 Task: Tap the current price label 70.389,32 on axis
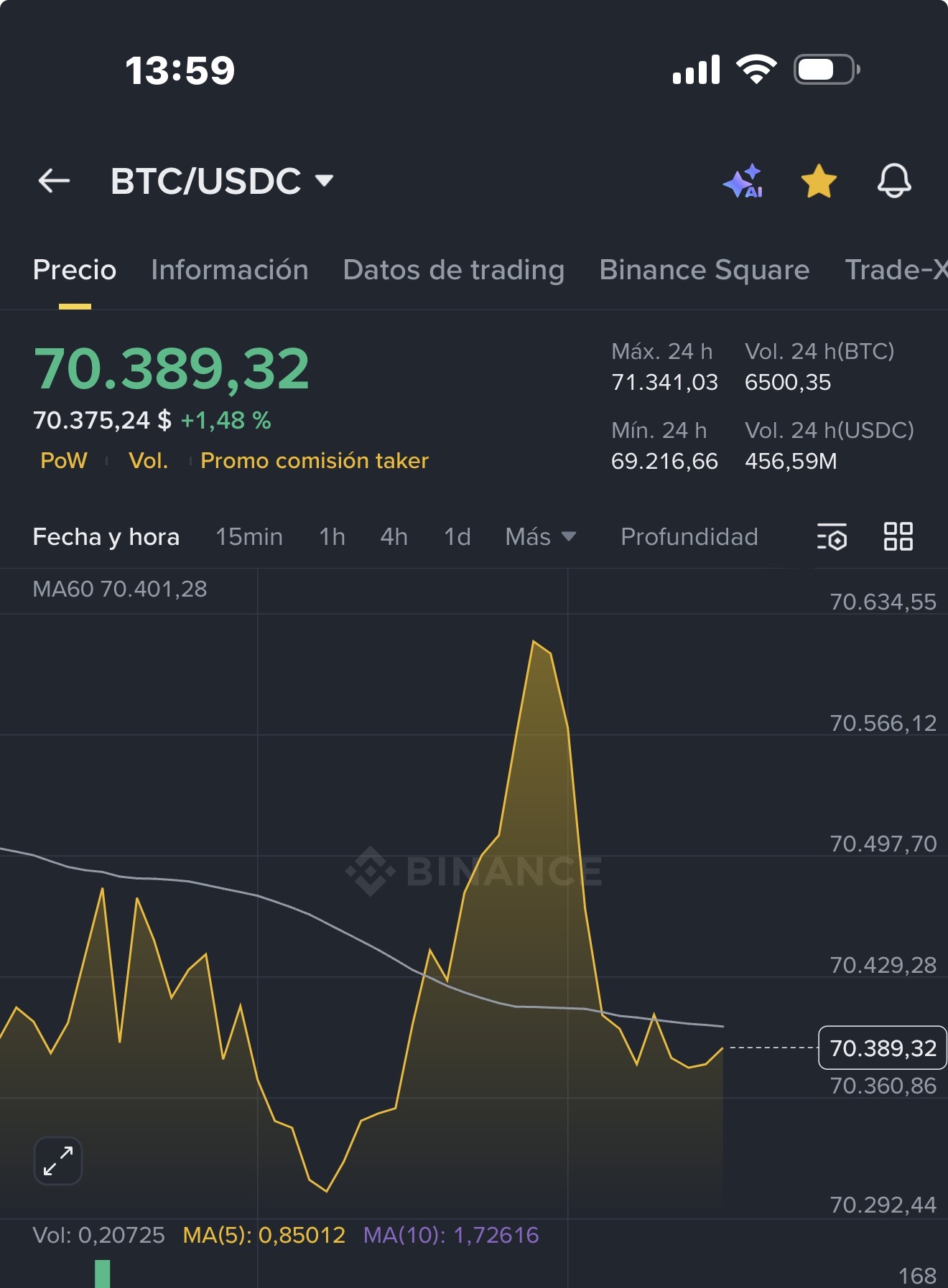click(x=883, y=1048)
